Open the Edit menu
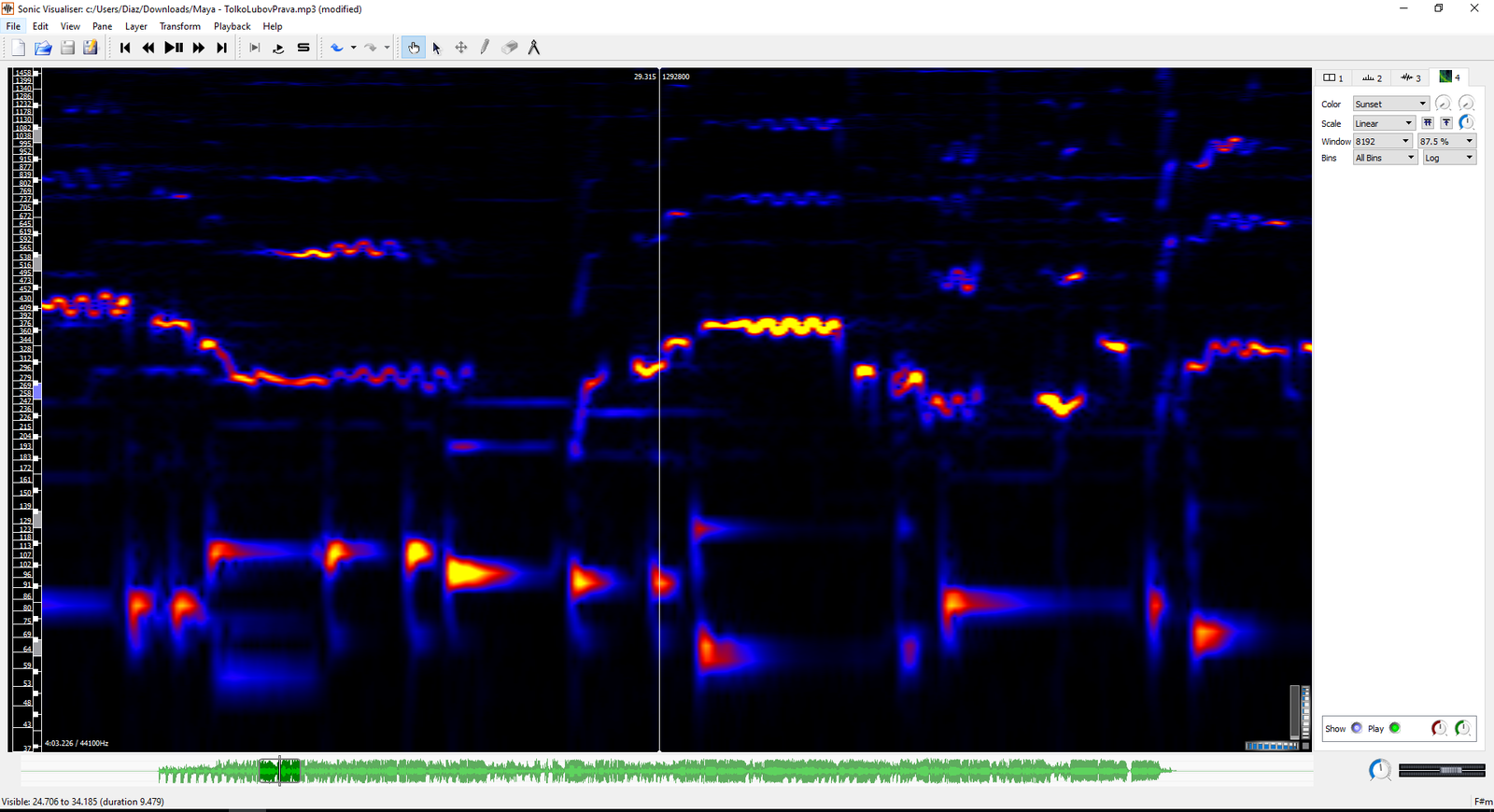 pos(40,26)
